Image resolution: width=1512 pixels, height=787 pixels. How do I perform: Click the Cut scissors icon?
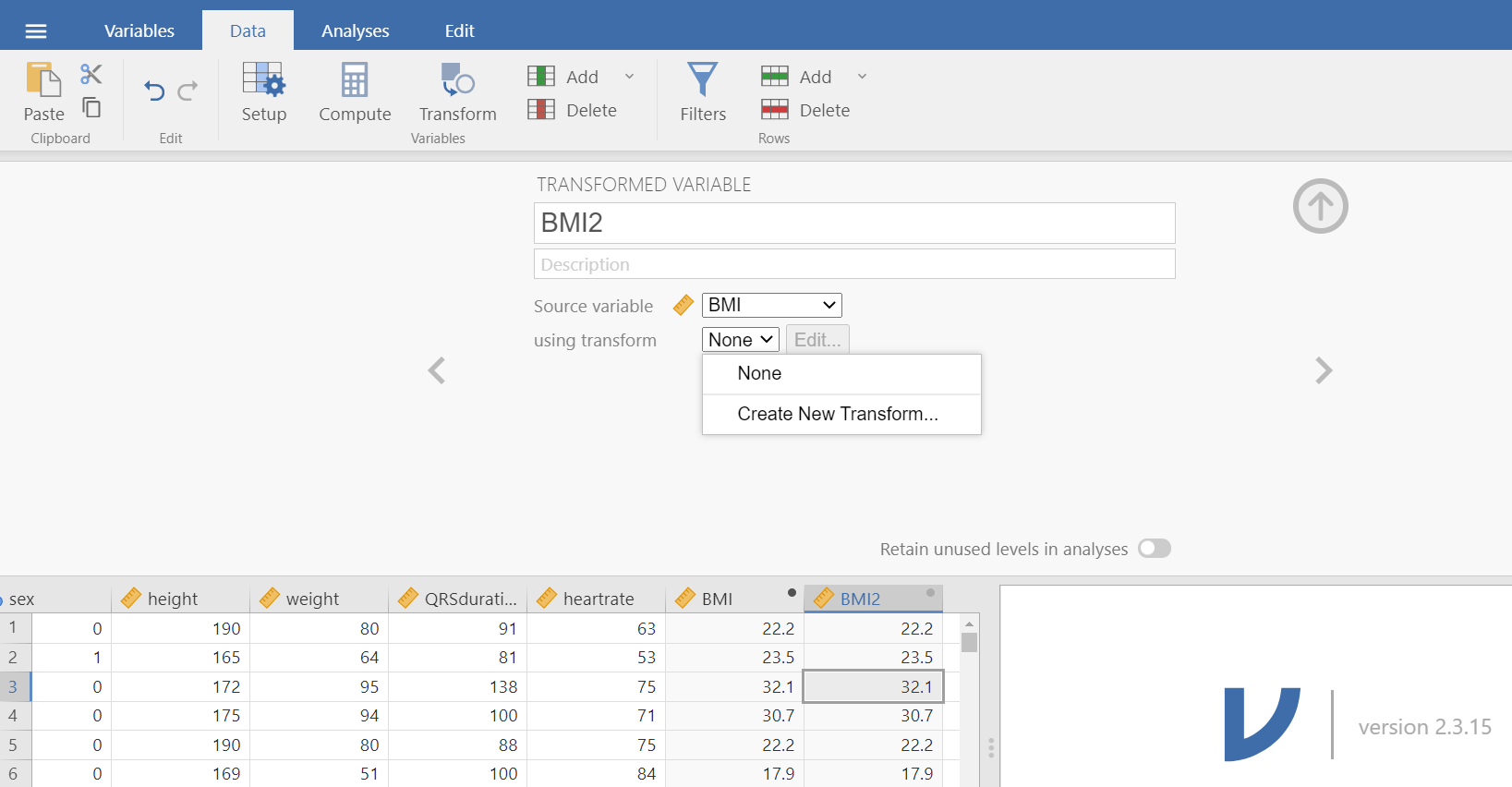91,74
